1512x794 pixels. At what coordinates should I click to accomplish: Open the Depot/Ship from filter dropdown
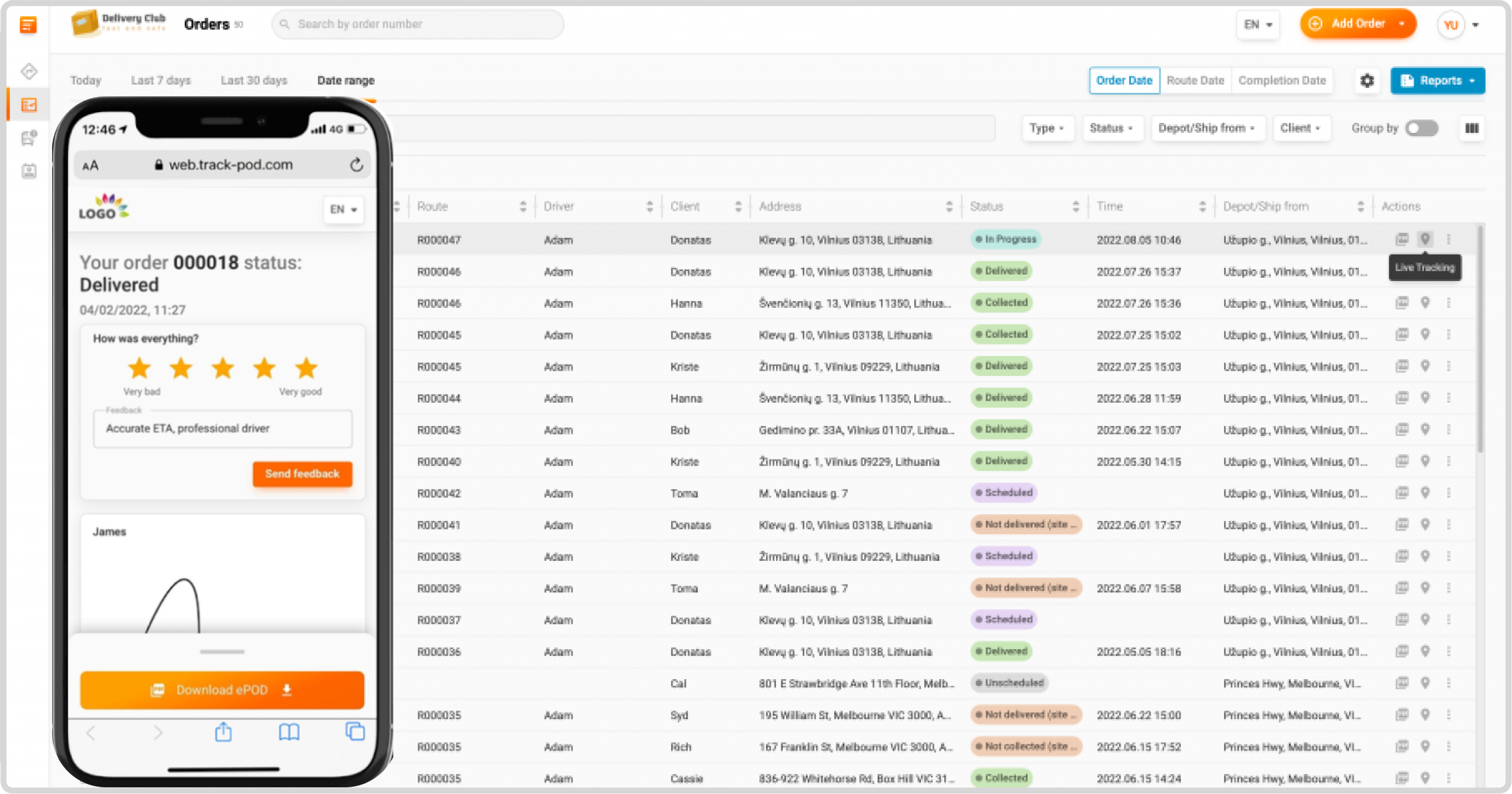point(1207,128)
